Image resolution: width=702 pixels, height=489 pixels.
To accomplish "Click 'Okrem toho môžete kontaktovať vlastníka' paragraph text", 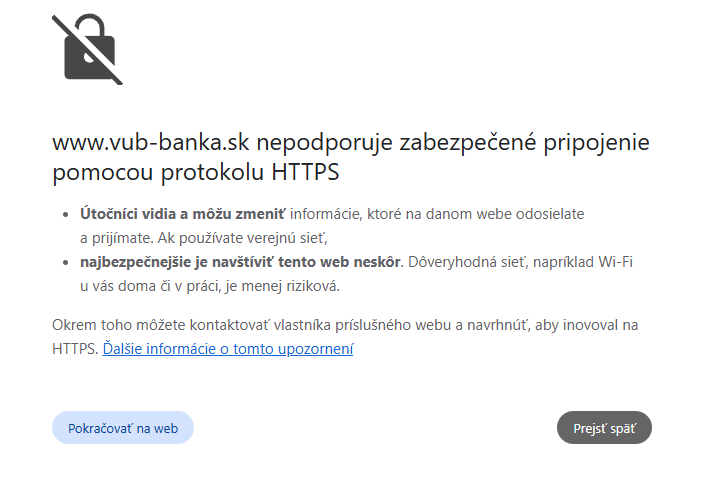I will 190,325.
